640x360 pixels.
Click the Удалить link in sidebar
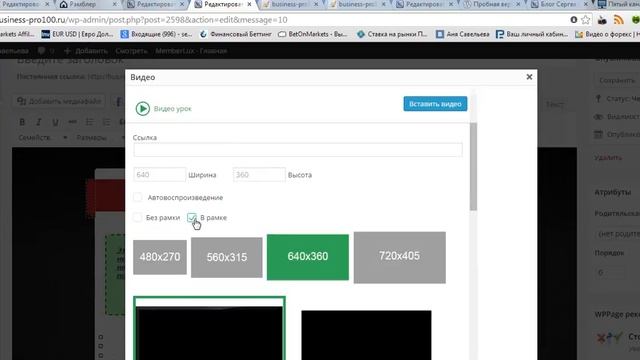[608, 158]
